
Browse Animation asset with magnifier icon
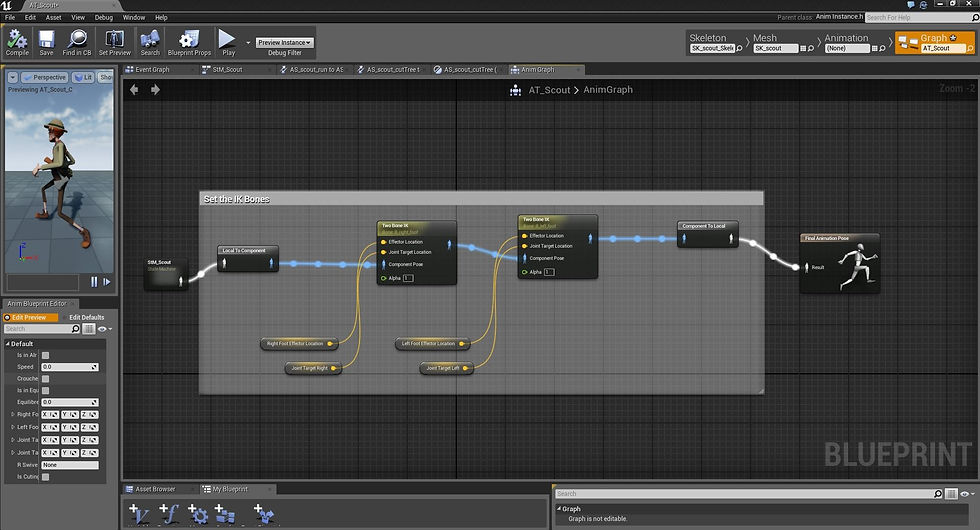pos(882,48)
